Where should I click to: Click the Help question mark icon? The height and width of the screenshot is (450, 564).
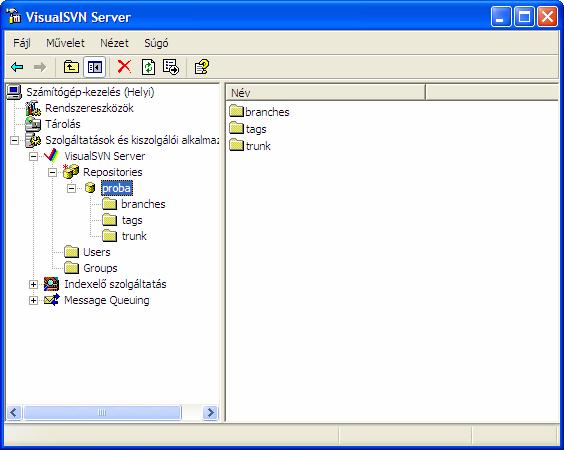pyautogui.click(x=201, y=67)
